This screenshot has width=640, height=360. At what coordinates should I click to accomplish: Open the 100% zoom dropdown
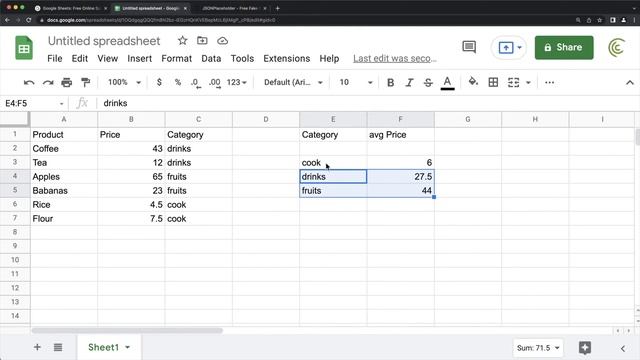click(124, 82)
